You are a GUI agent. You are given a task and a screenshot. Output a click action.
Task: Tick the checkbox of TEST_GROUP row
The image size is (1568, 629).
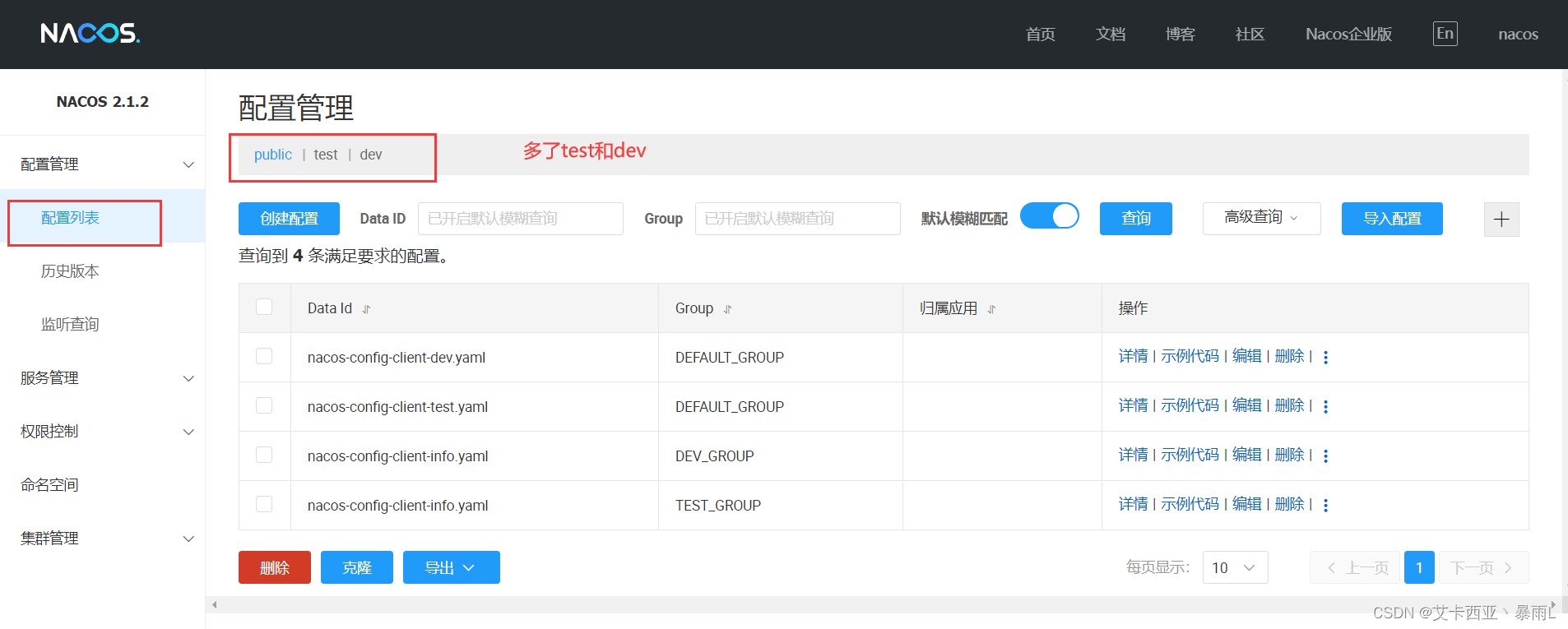(264, 504)
